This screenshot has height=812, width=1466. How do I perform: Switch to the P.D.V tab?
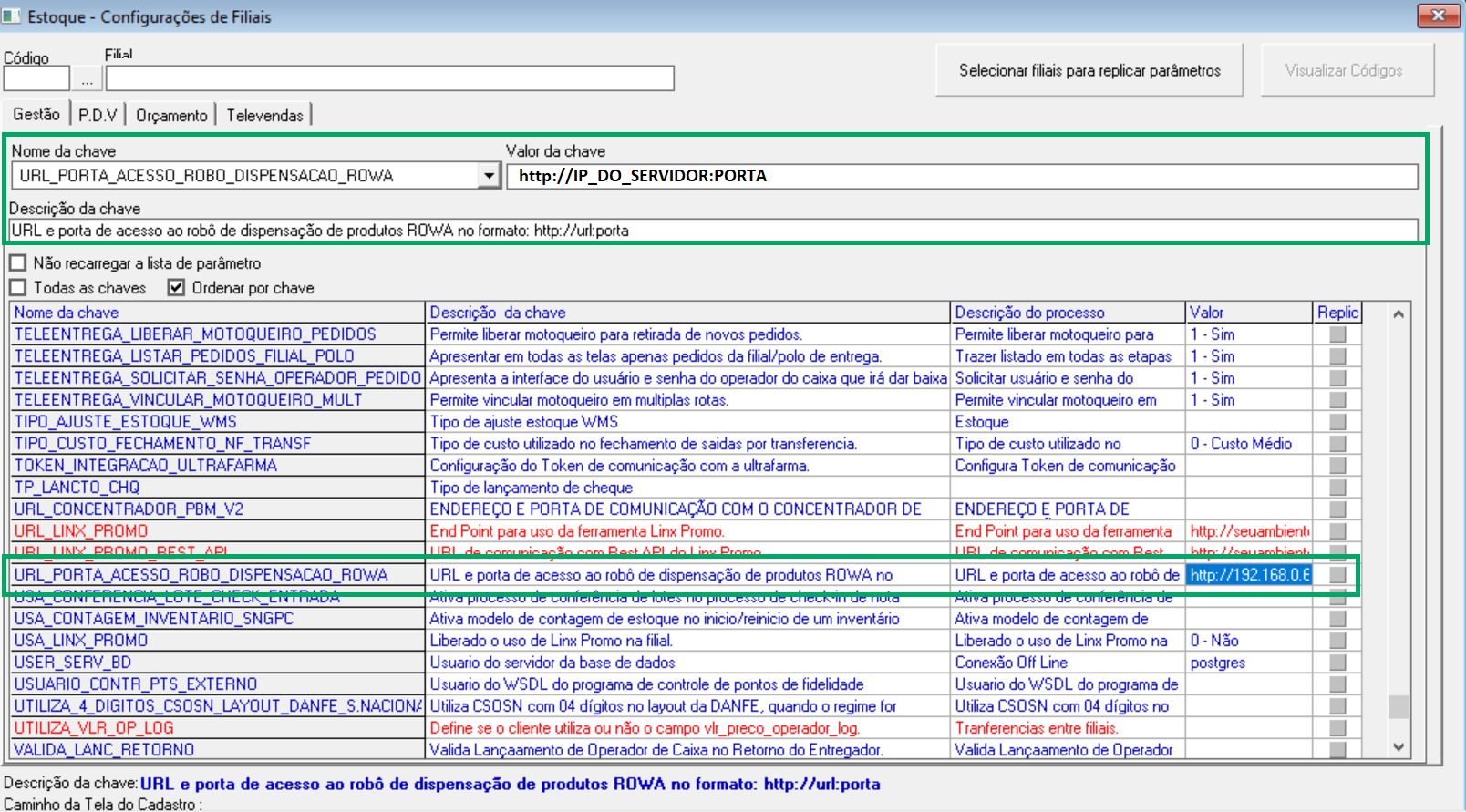[98, 116]
